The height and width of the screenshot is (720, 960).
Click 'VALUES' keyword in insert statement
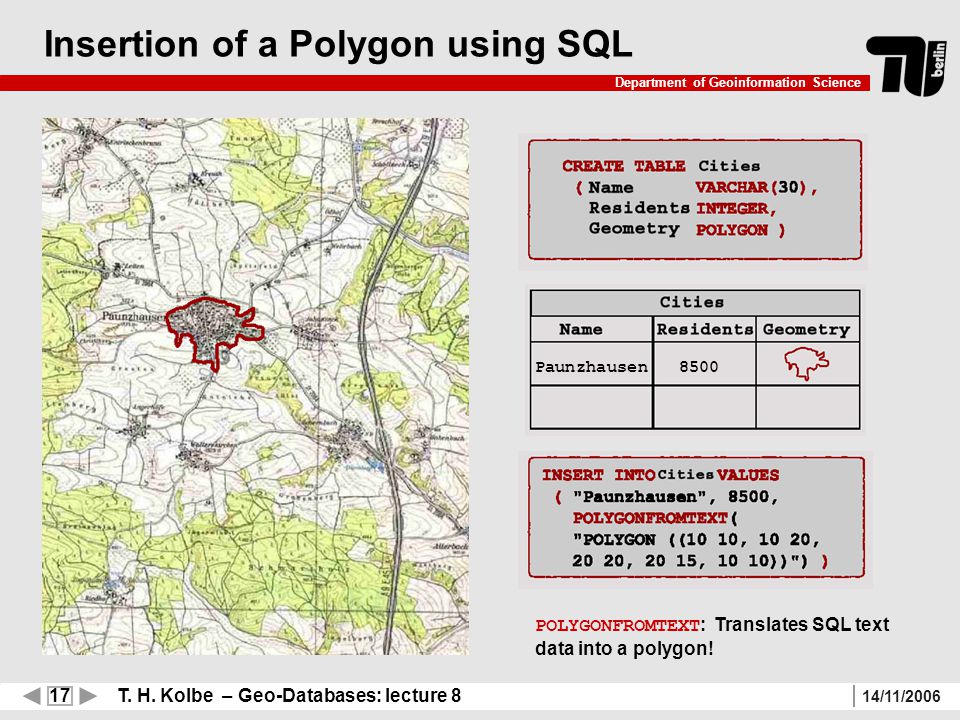click(748, 475)
